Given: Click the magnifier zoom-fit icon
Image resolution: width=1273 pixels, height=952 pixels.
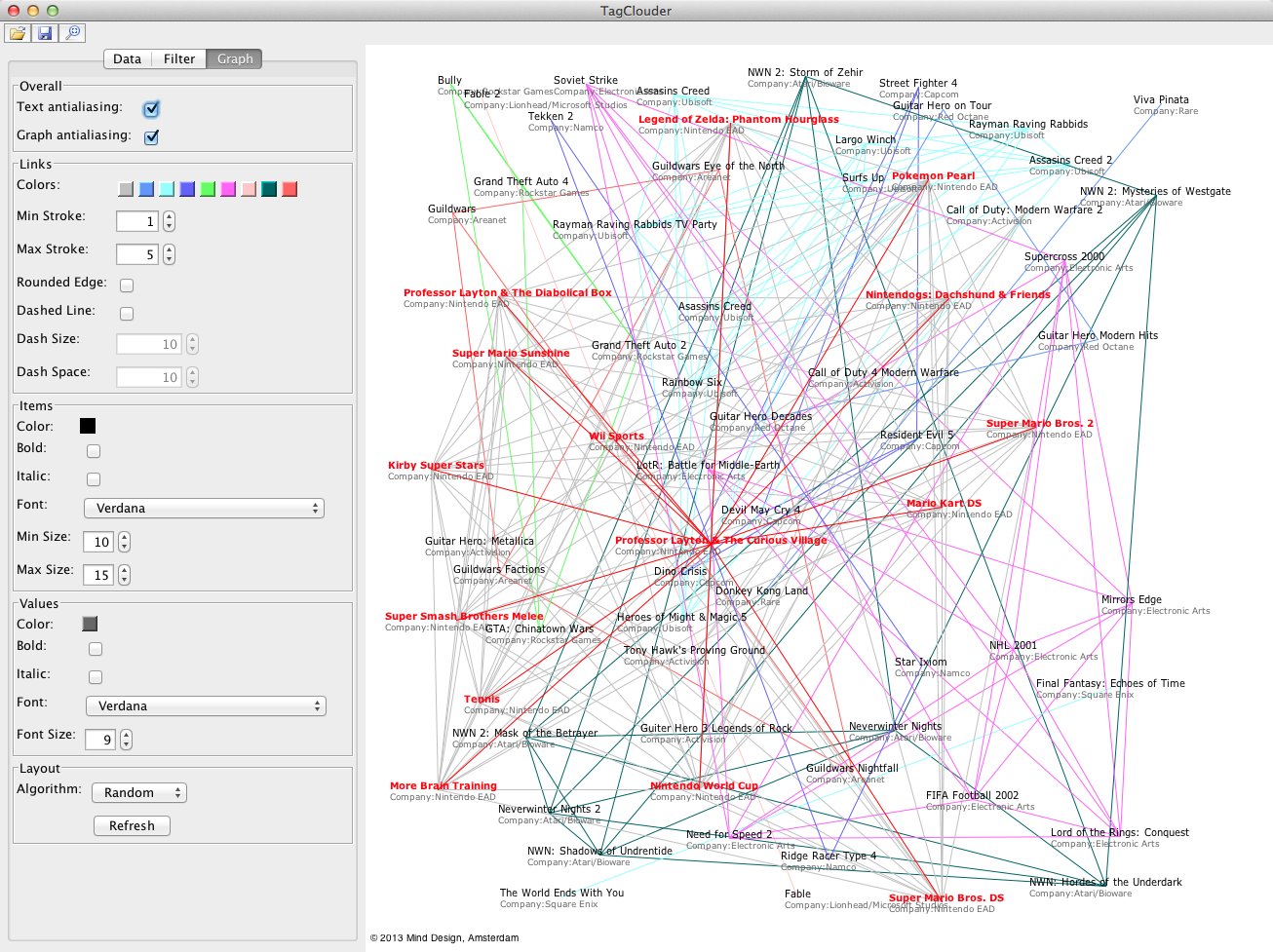Looking at the screenshot, I should (72, 34).
